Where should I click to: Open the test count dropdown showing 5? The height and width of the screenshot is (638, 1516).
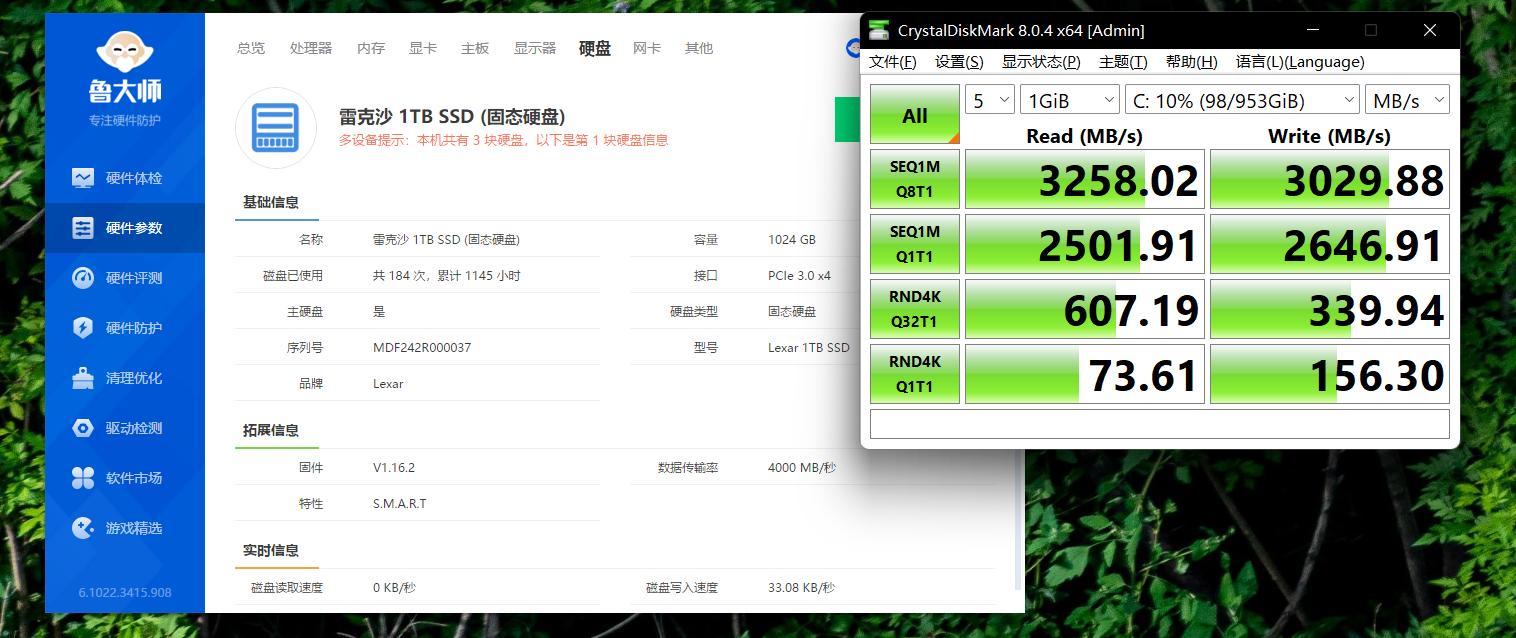pos(988,99)
